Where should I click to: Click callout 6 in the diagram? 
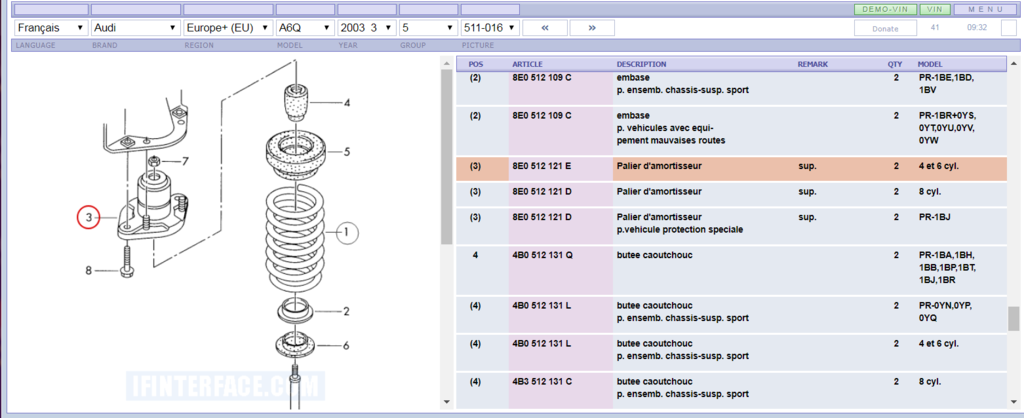click(346, 346)
